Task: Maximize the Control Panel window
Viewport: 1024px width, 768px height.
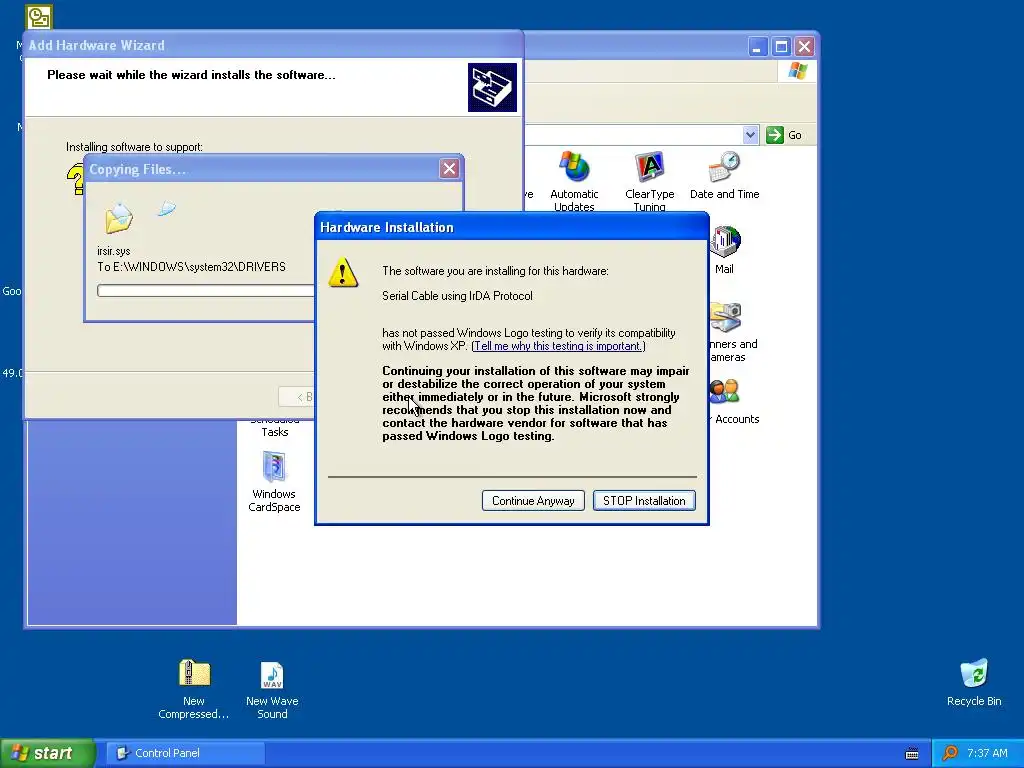Action: [x=781, y=46]
